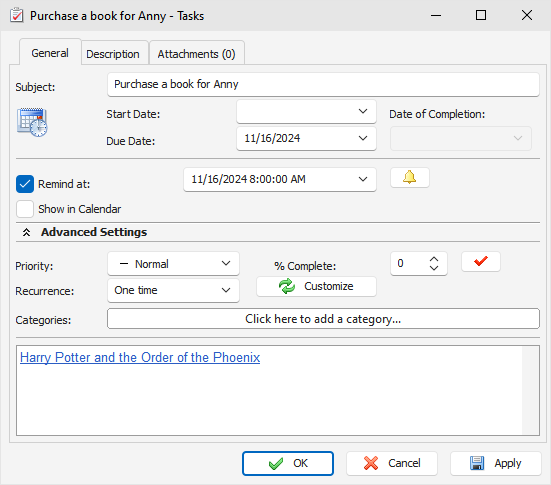The width and height of the screenshot is (551, 485).
Task: Open the Priority Normal dropdown
Action: 173,264
